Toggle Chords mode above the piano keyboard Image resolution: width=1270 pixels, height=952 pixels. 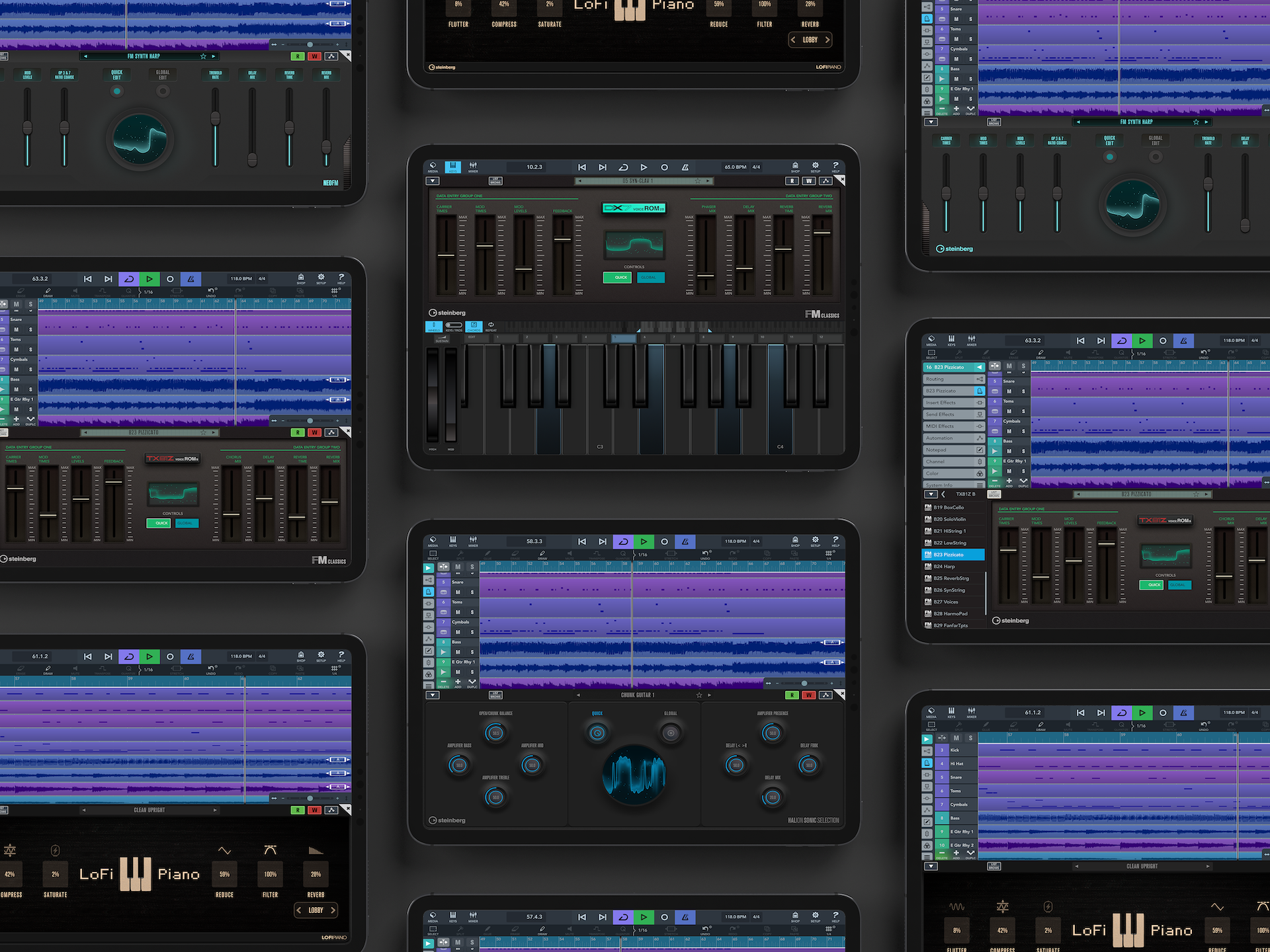point(474,326)
